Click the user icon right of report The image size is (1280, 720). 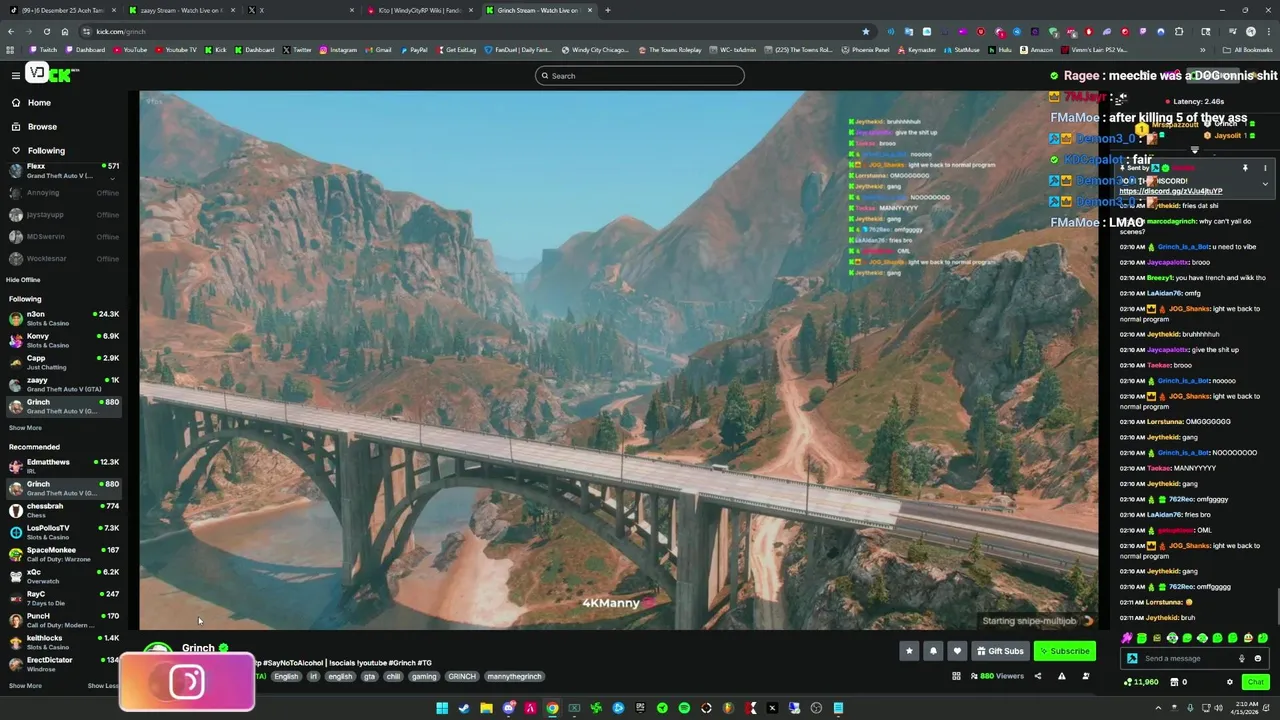click(1085, 676)
